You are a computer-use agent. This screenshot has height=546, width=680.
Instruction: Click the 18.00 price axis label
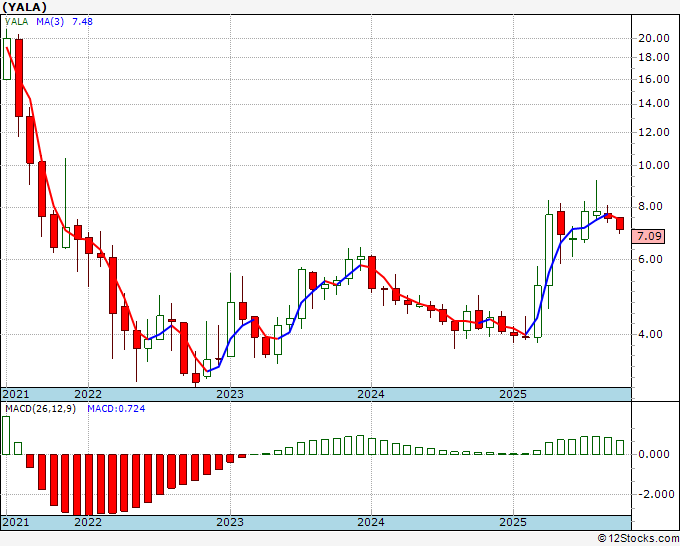coord(654,57)
